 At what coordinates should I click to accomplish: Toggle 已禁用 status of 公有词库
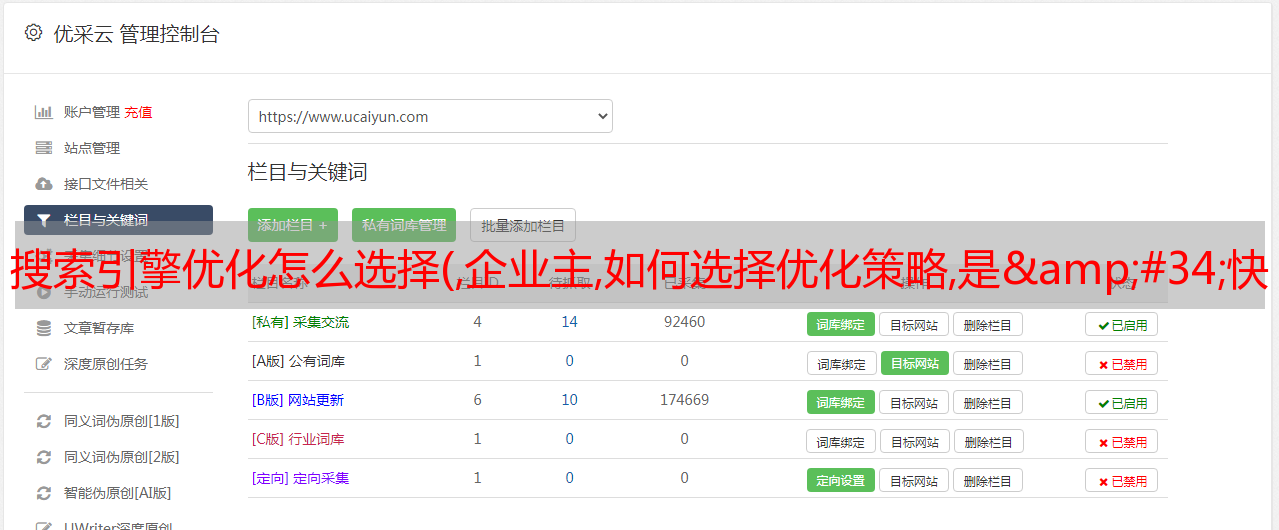(1122, 363)
